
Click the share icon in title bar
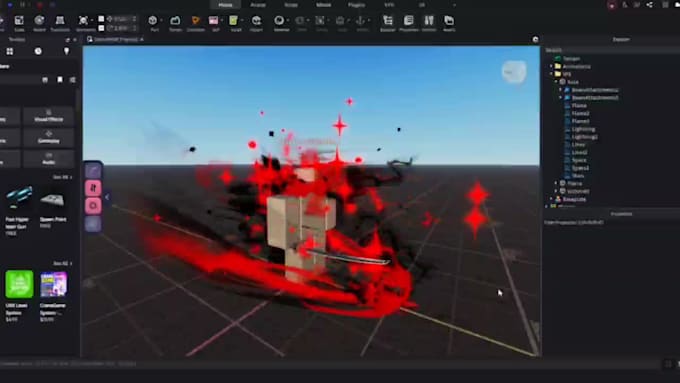click(650, 5)
